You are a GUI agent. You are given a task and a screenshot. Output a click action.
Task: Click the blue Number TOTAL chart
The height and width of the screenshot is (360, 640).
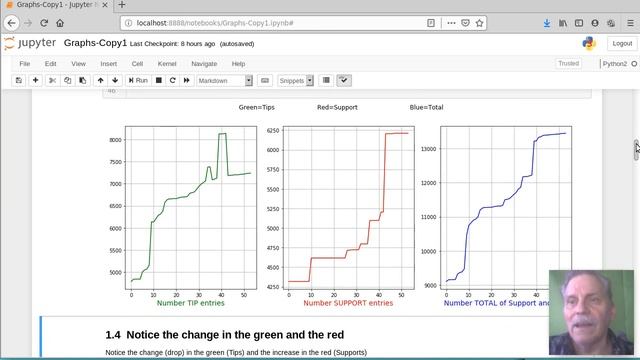click(506, 208)
